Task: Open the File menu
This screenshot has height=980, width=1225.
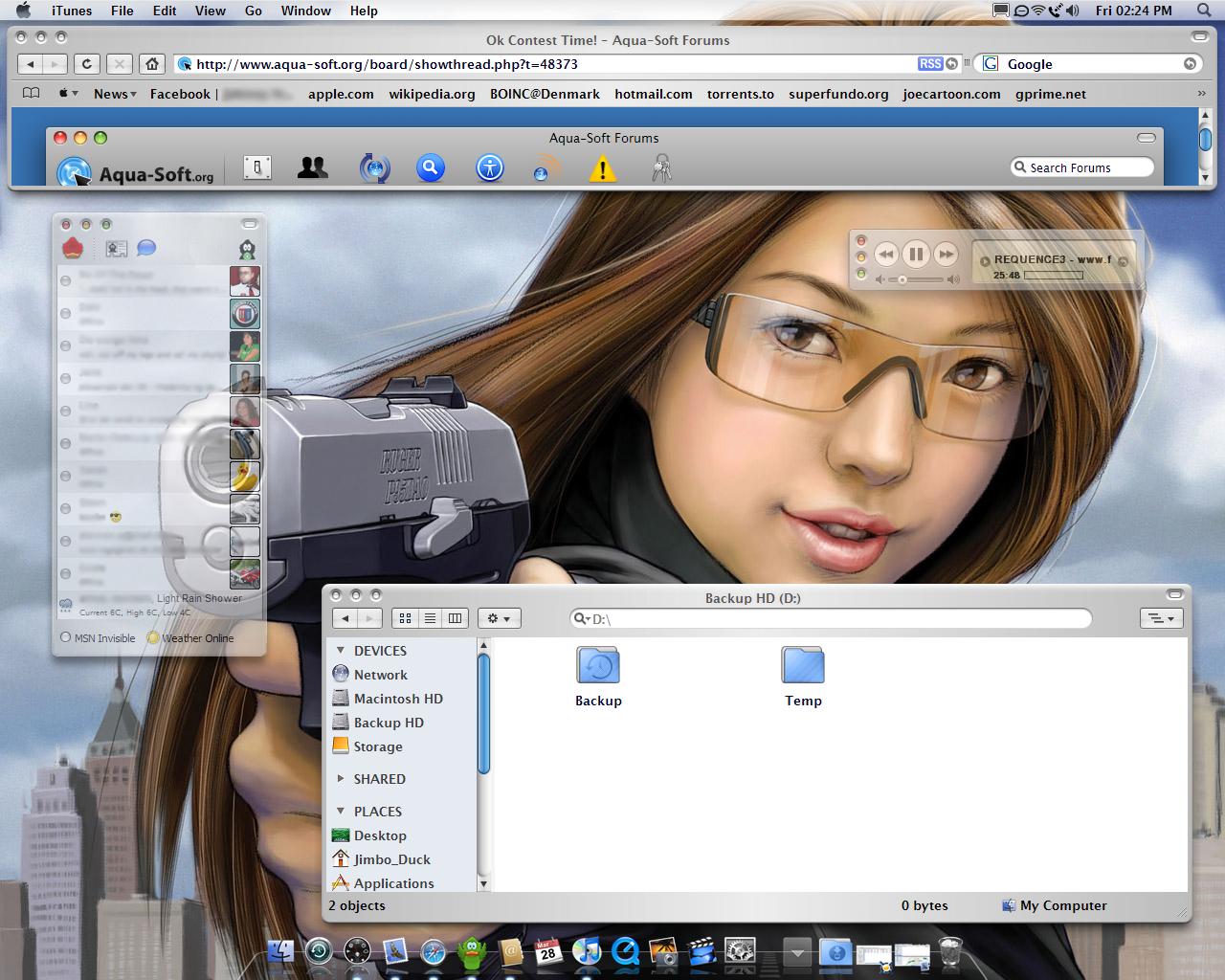Action: tap(122, 11)
